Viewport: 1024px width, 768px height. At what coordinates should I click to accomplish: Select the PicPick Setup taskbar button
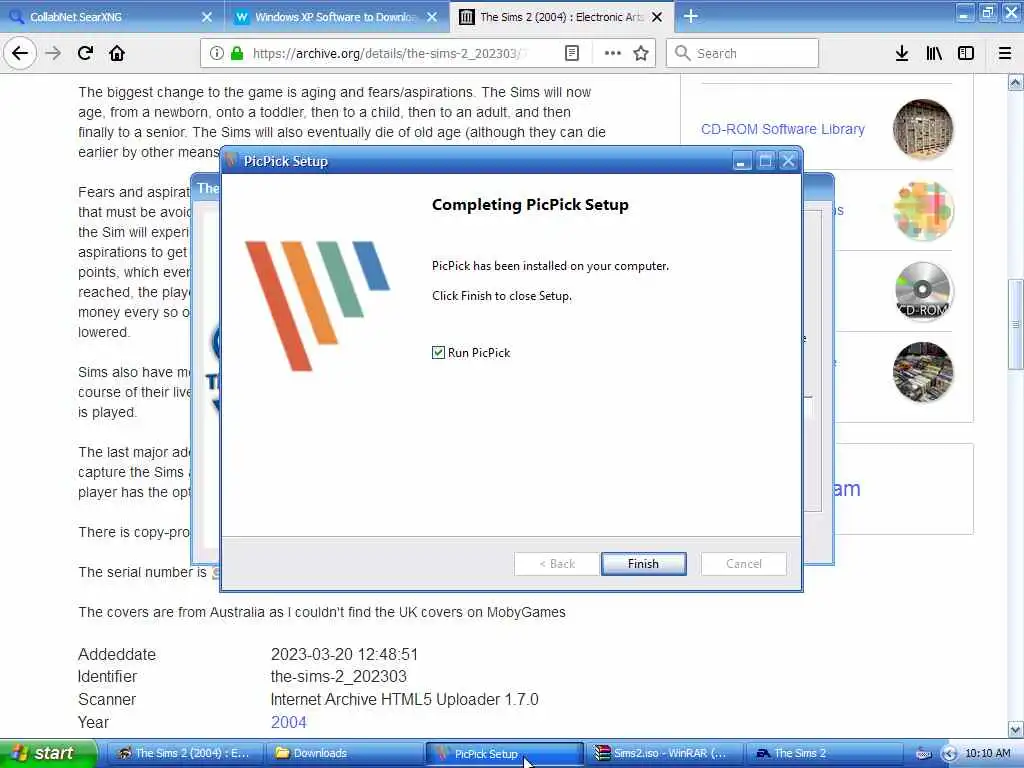[504, 753]
